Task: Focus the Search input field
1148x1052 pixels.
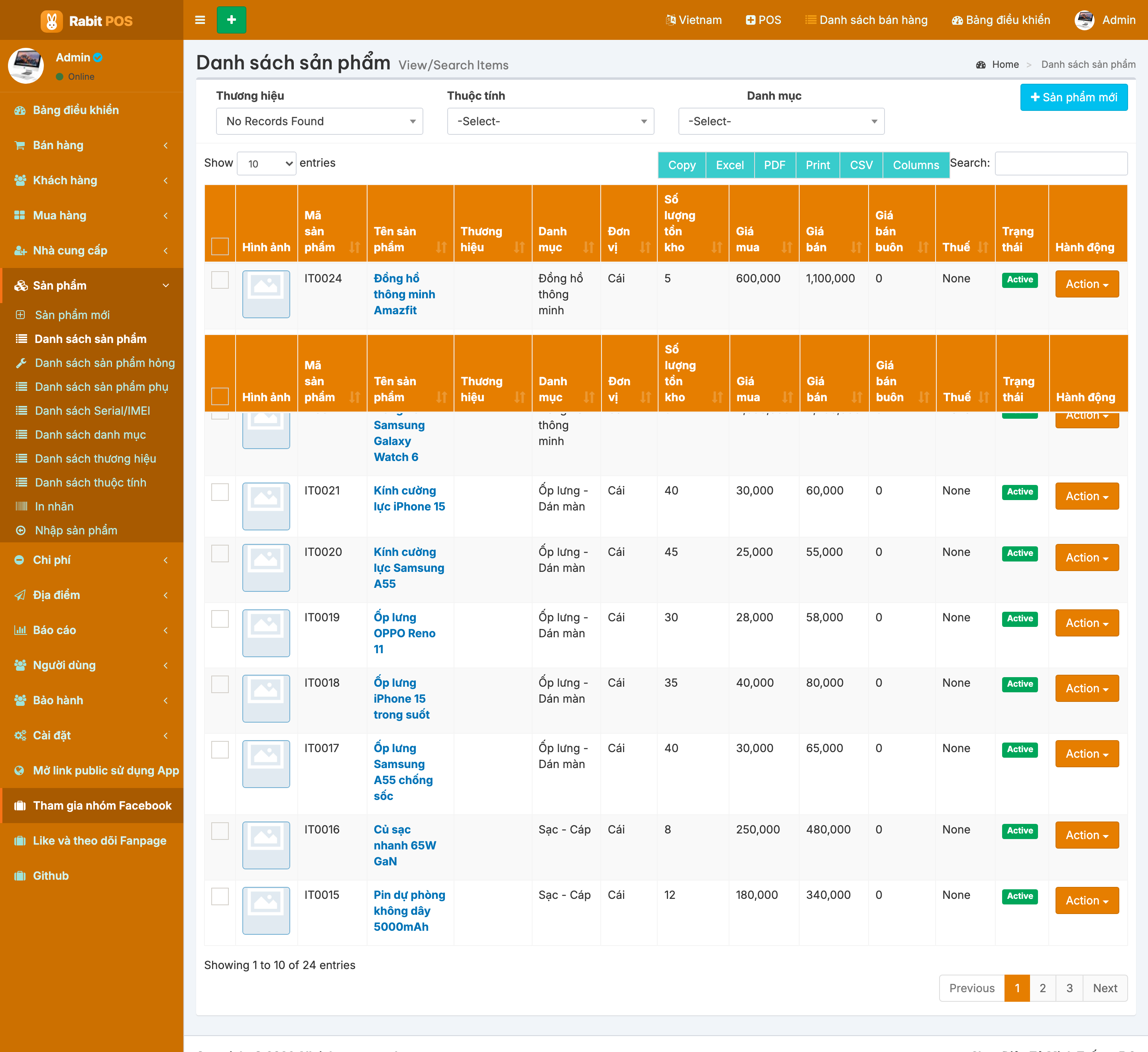Action: click(1061, 164)
